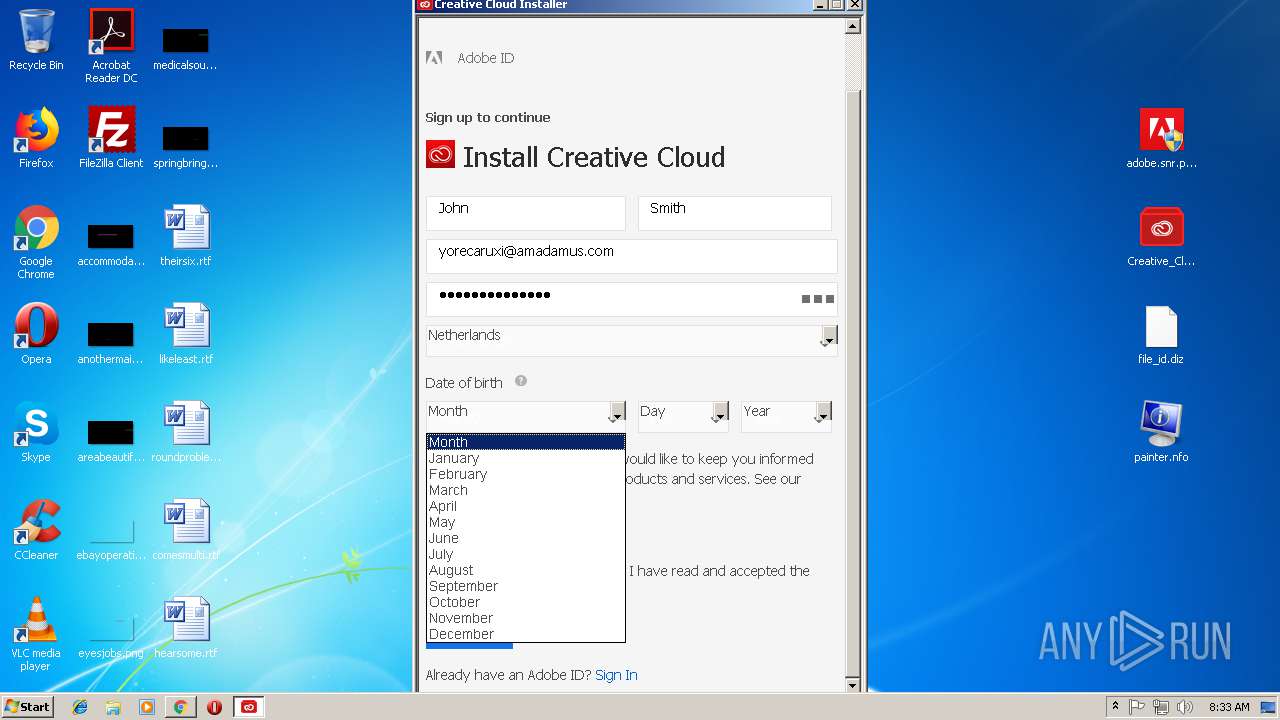Screen dimensions: 1280x720
Task: Launch Firefox from the desktop
Action: [x=36, y=138]
